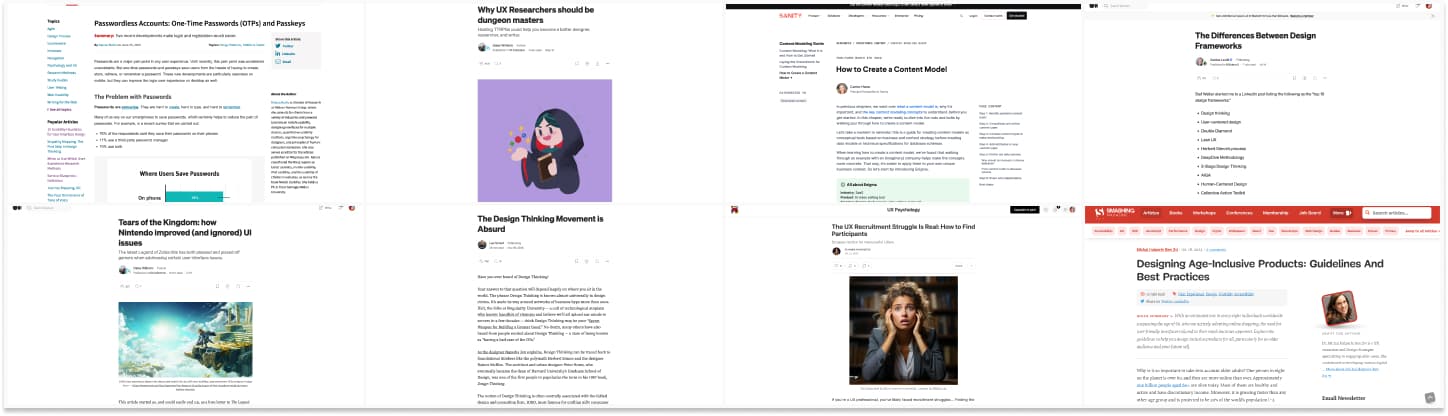
Task: Click the scroll-to-top icon on Smashing page
Action: point(1431,397)
